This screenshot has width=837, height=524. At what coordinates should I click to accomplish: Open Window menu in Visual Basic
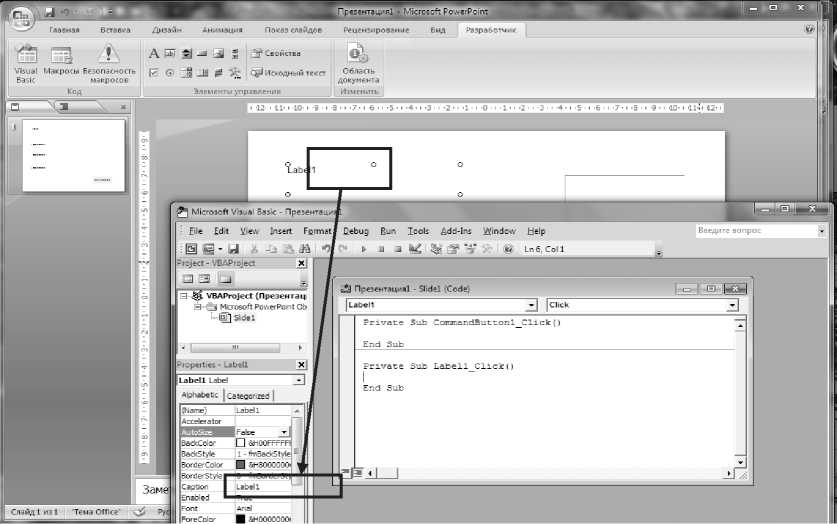pos(499,231)
